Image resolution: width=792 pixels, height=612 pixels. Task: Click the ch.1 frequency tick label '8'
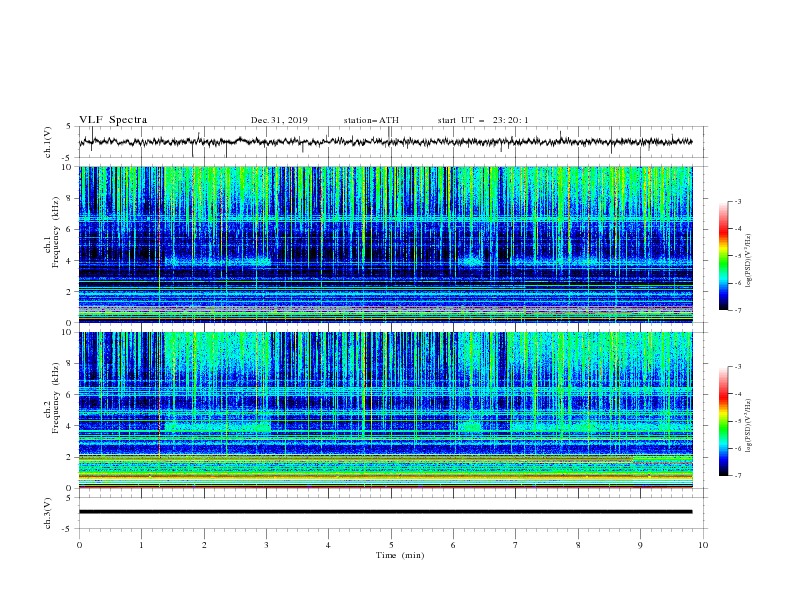(x=69, y=198)
